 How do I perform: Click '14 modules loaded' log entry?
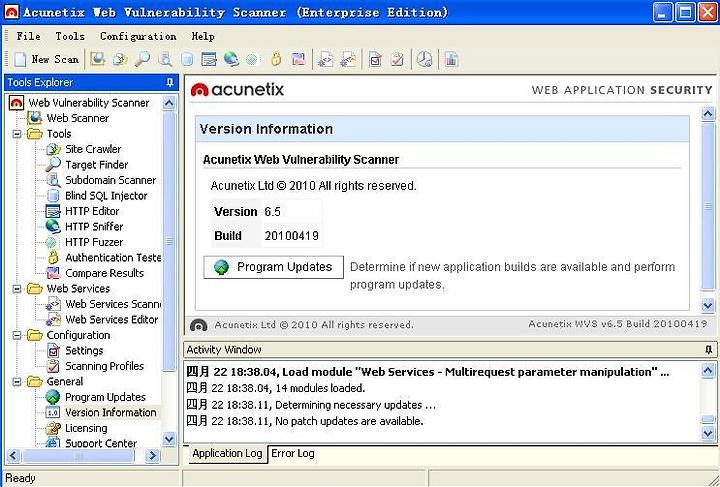(x=276, y=388)
